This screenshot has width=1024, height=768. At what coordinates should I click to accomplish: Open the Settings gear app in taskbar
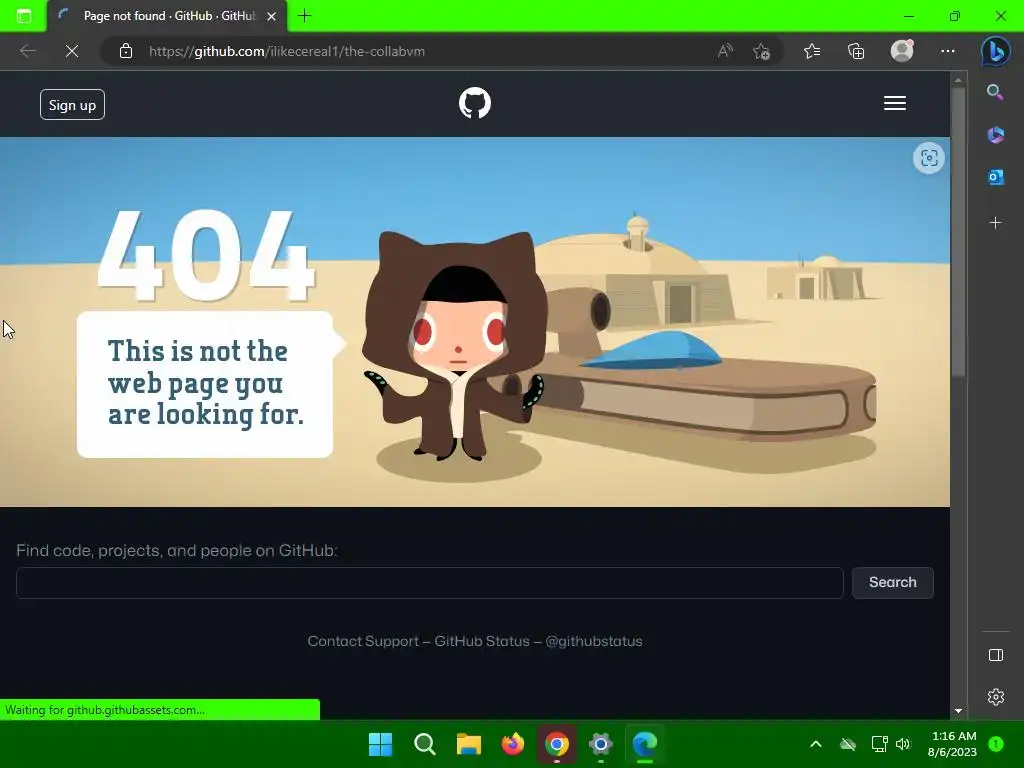click(600, 744)
